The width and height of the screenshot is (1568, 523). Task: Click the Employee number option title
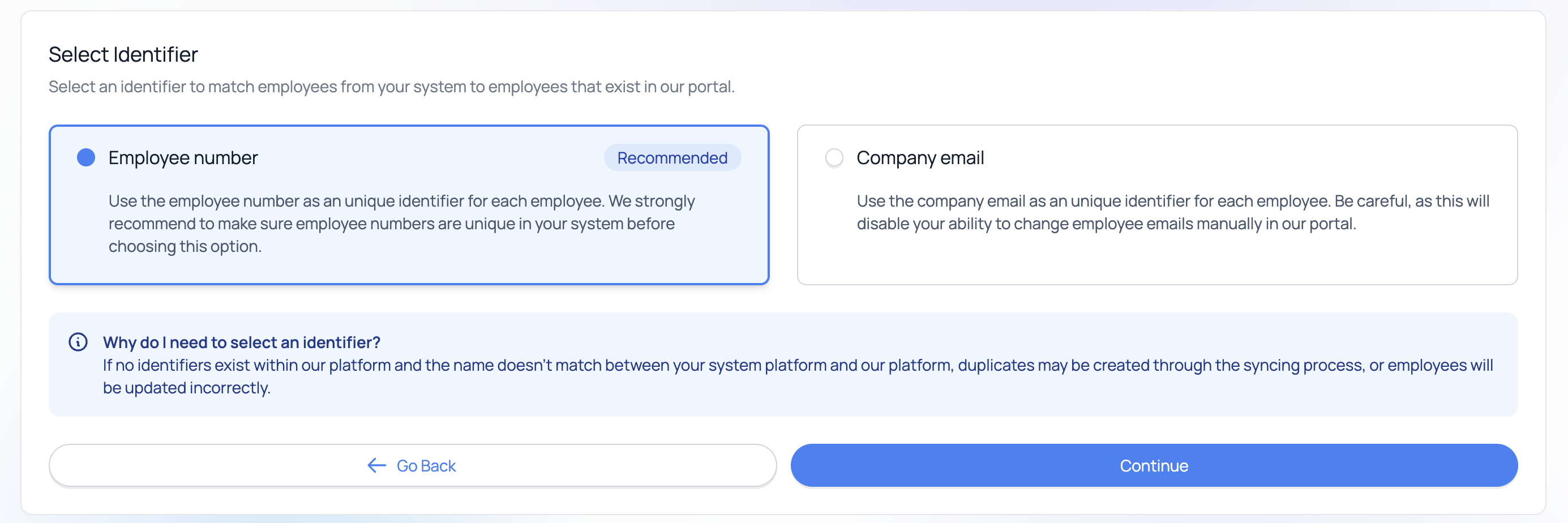click(x=183, y=158)
